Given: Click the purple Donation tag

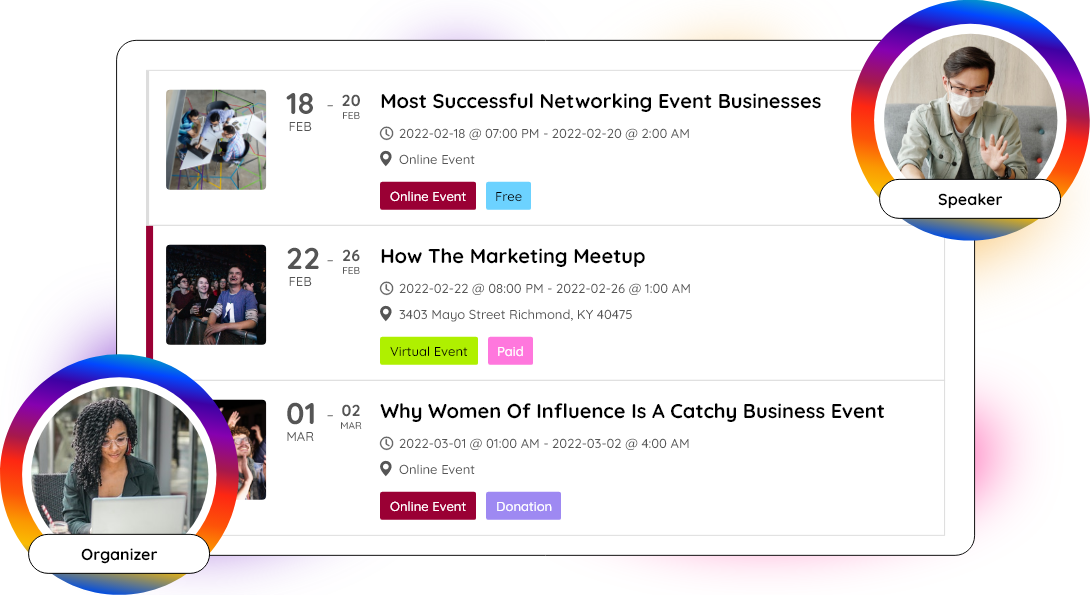Looking at the screenshot, I should (x=523, y=506).
